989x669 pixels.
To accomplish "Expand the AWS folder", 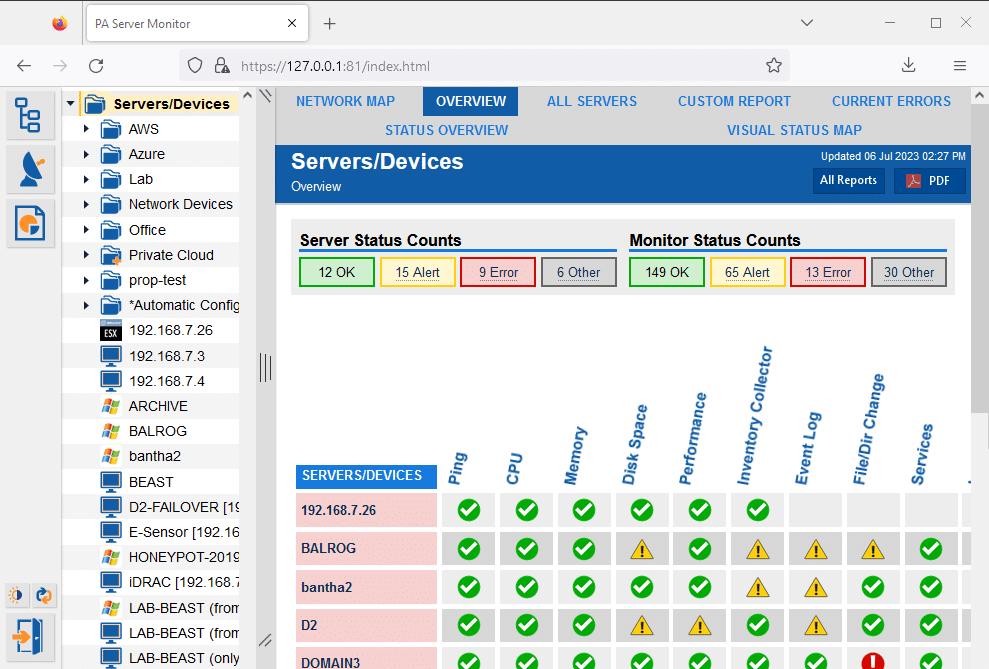I will pyautogui.click(x=86, y=129).
